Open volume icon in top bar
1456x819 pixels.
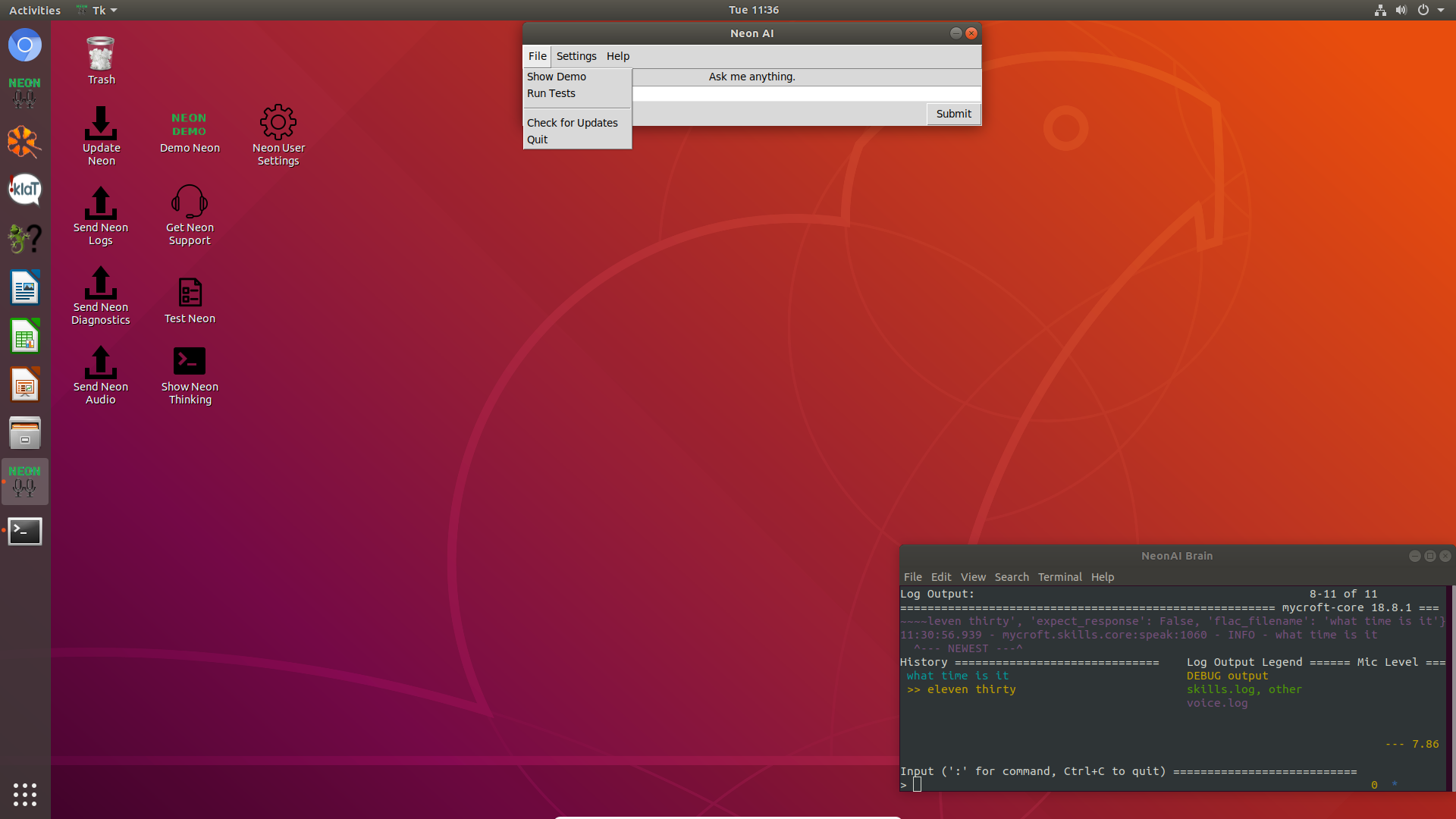pyautogui.click(x=1401, y=10)
